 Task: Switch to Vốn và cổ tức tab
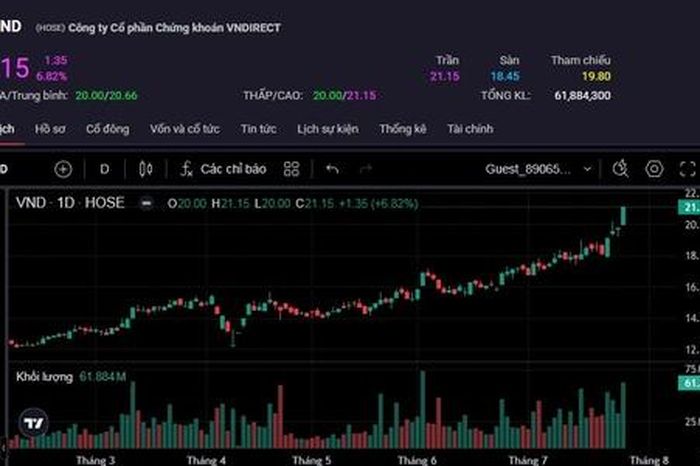click(185, 129)
